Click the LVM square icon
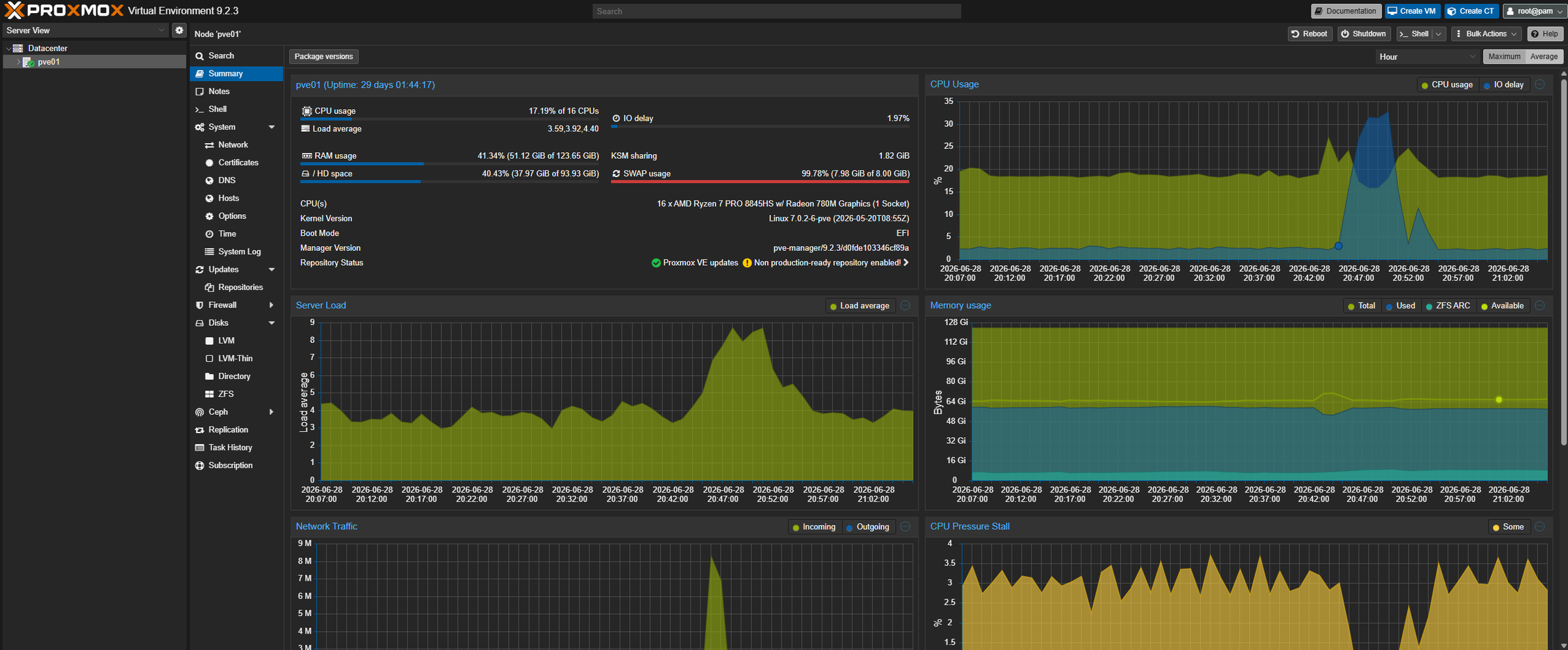 tap(209, 341)
